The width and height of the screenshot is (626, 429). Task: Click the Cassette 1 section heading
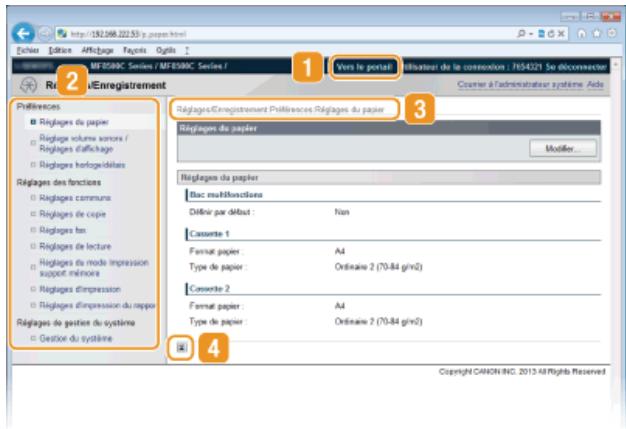coord(209,234)
